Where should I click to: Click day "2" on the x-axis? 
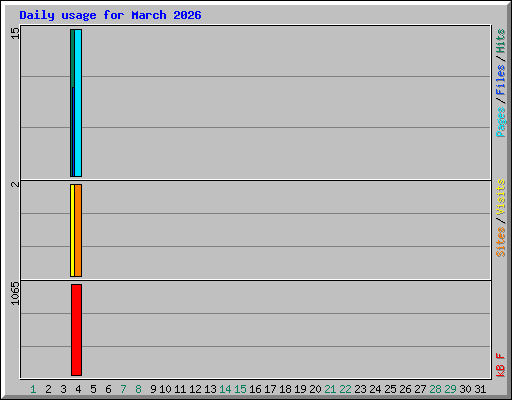coord(48,389)
